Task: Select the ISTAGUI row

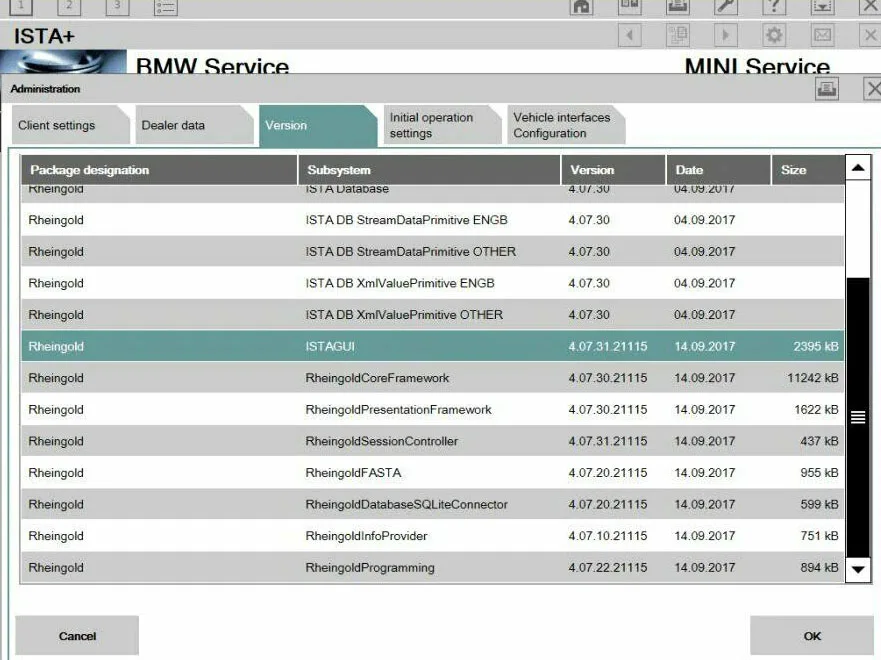Action: [433, 346]
